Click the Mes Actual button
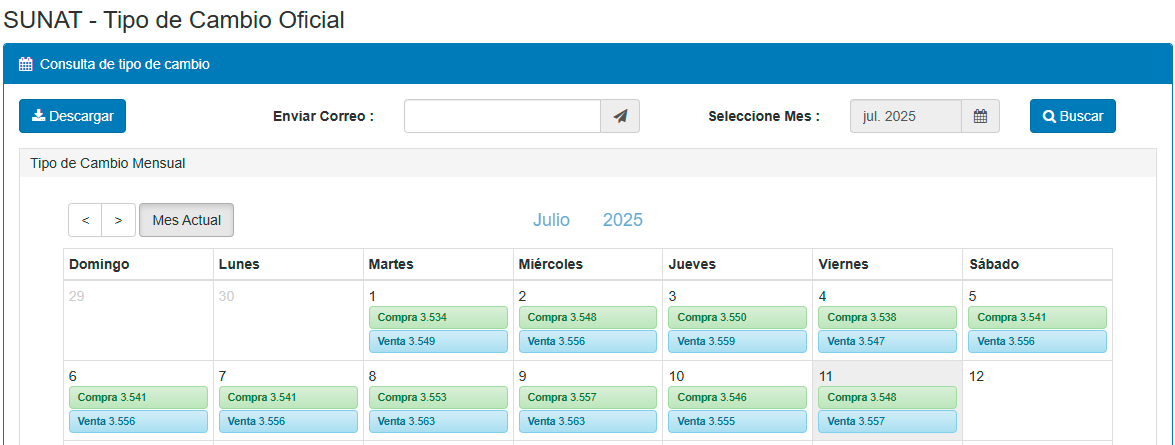Image resolution: width=1175 pixels, height=445 pixels. [187, 220]
